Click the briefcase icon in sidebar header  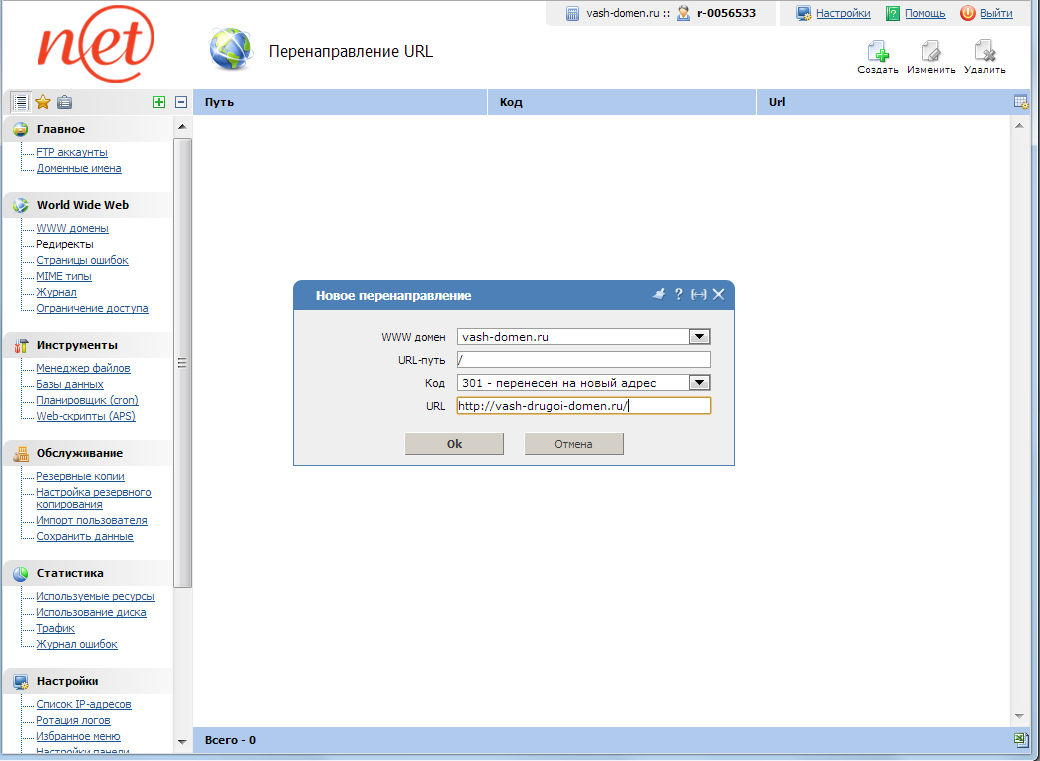[63, 101]
